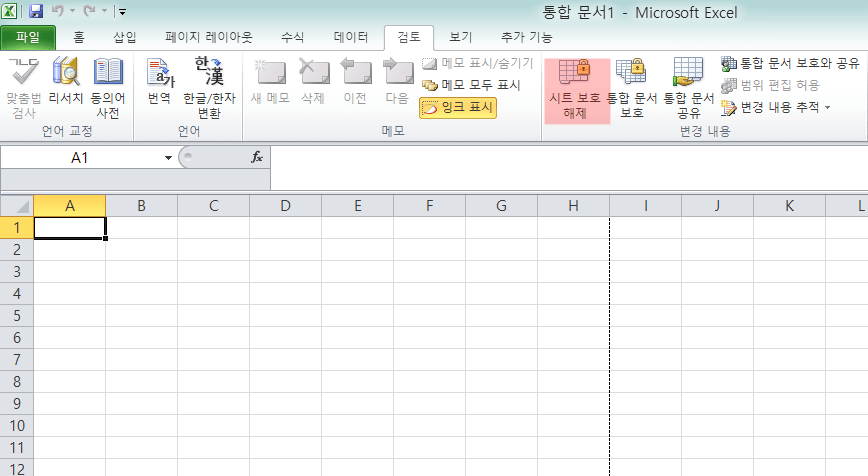
Task: Open the 파일 (File) tab
Action: point(28,38)
